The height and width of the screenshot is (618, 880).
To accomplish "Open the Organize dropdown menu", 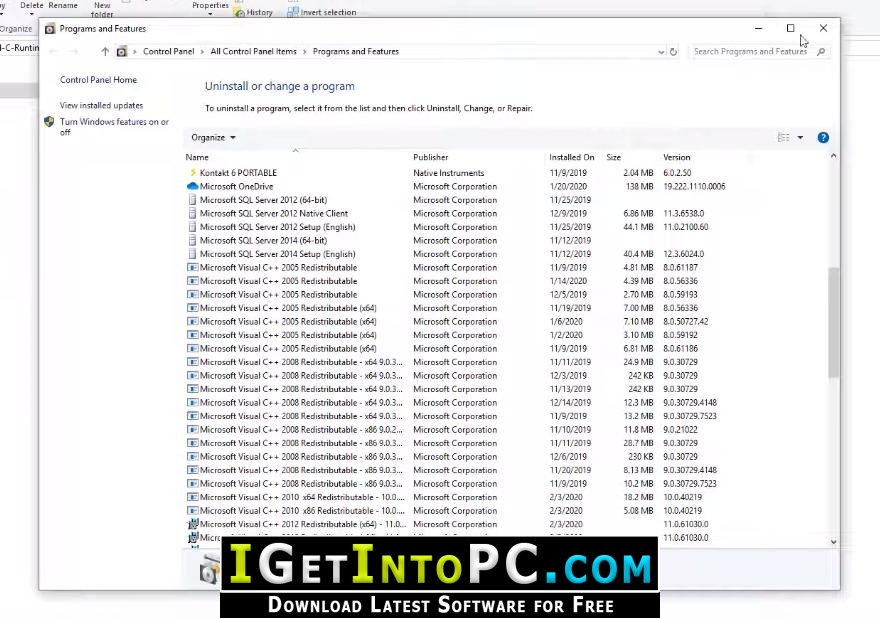I will point(213,138).
